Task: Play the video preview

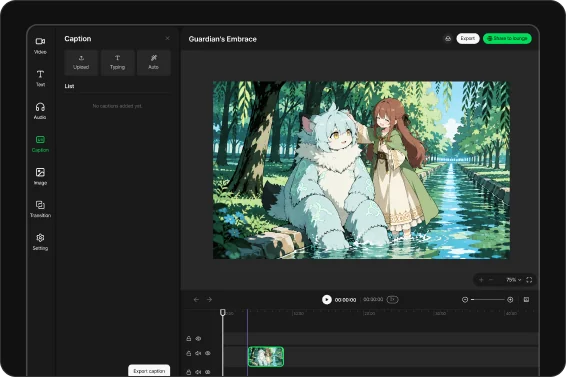Action: (x=326, y=299)
